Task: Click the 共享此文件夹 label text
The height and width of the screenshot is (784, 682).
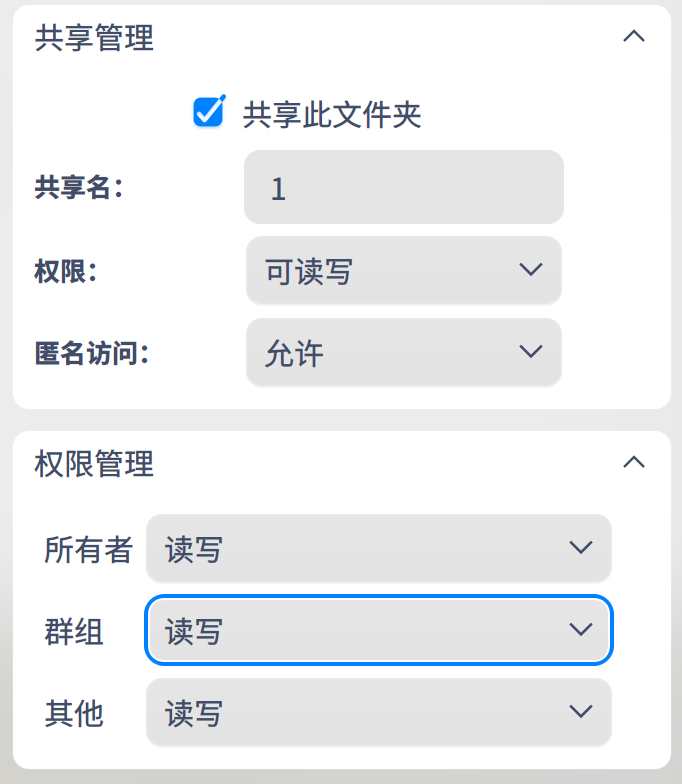Action: pos(332,115)
